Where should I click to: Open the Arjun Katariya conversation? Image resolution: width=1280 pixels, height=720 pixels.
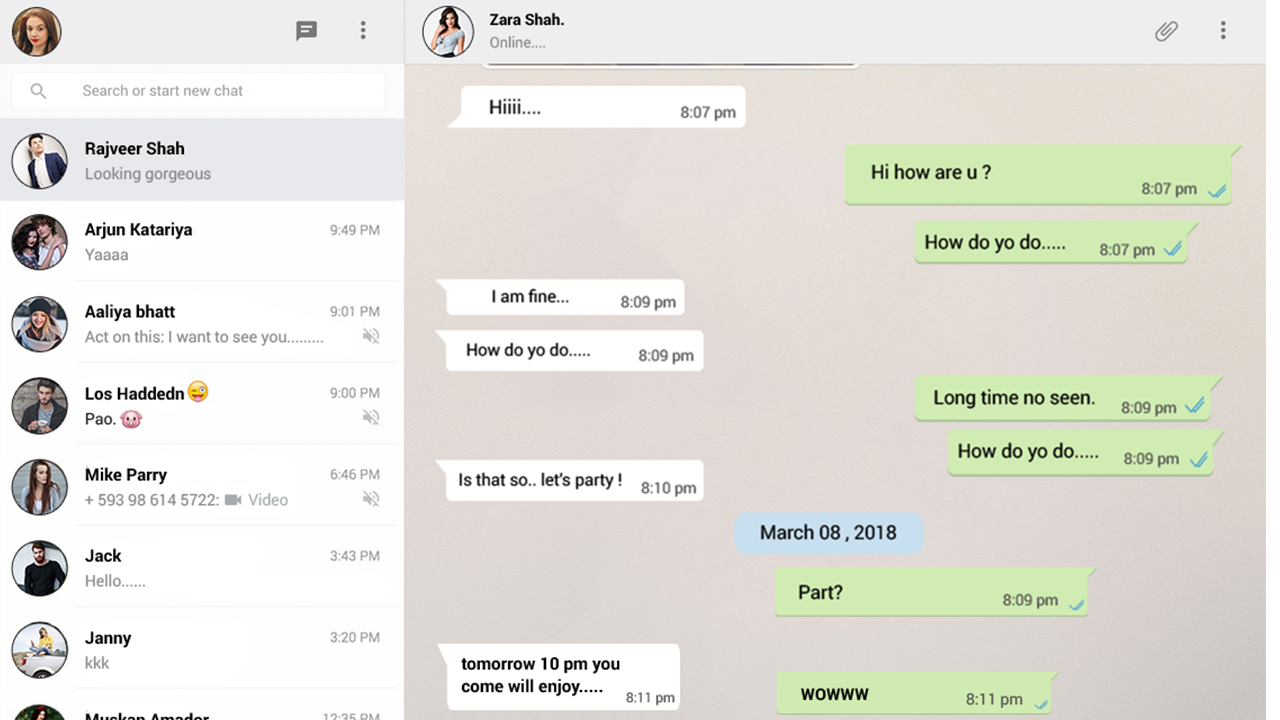(202, 241)
